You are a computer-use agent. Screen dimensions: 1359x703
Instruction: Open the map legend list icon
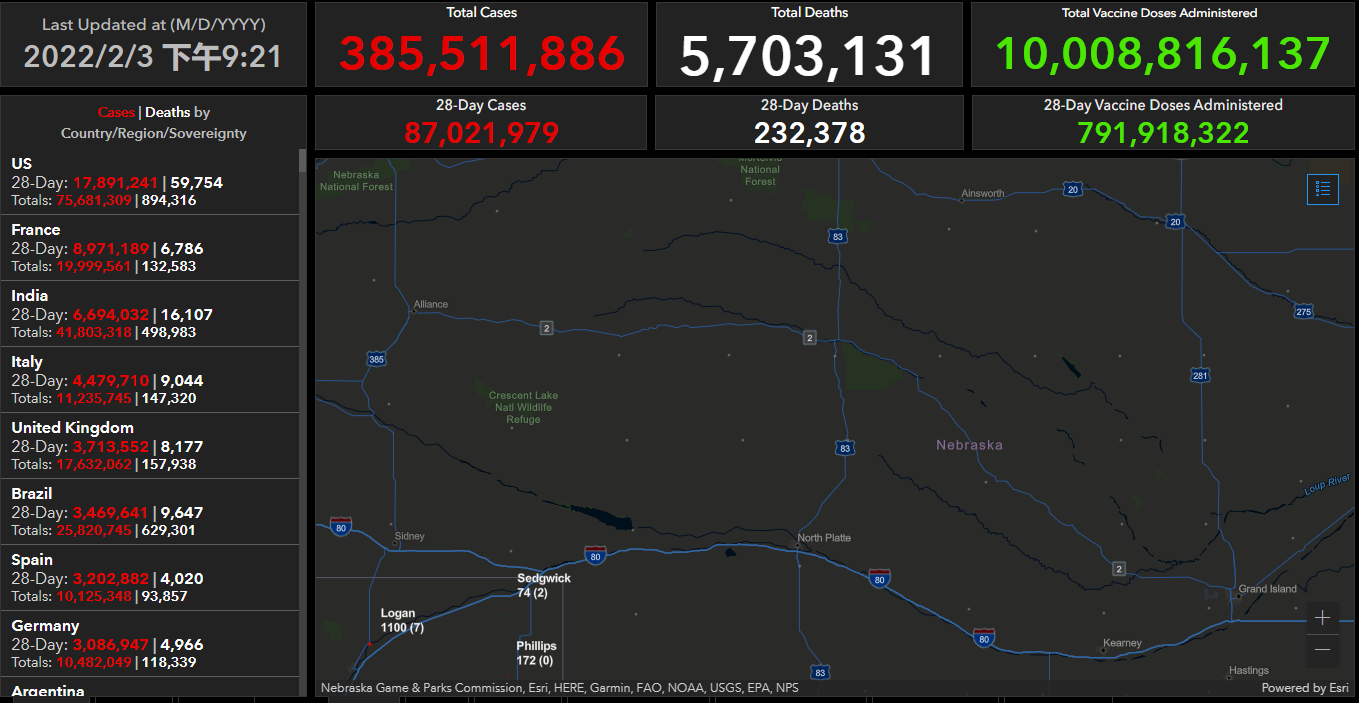tap(1322, 188)
